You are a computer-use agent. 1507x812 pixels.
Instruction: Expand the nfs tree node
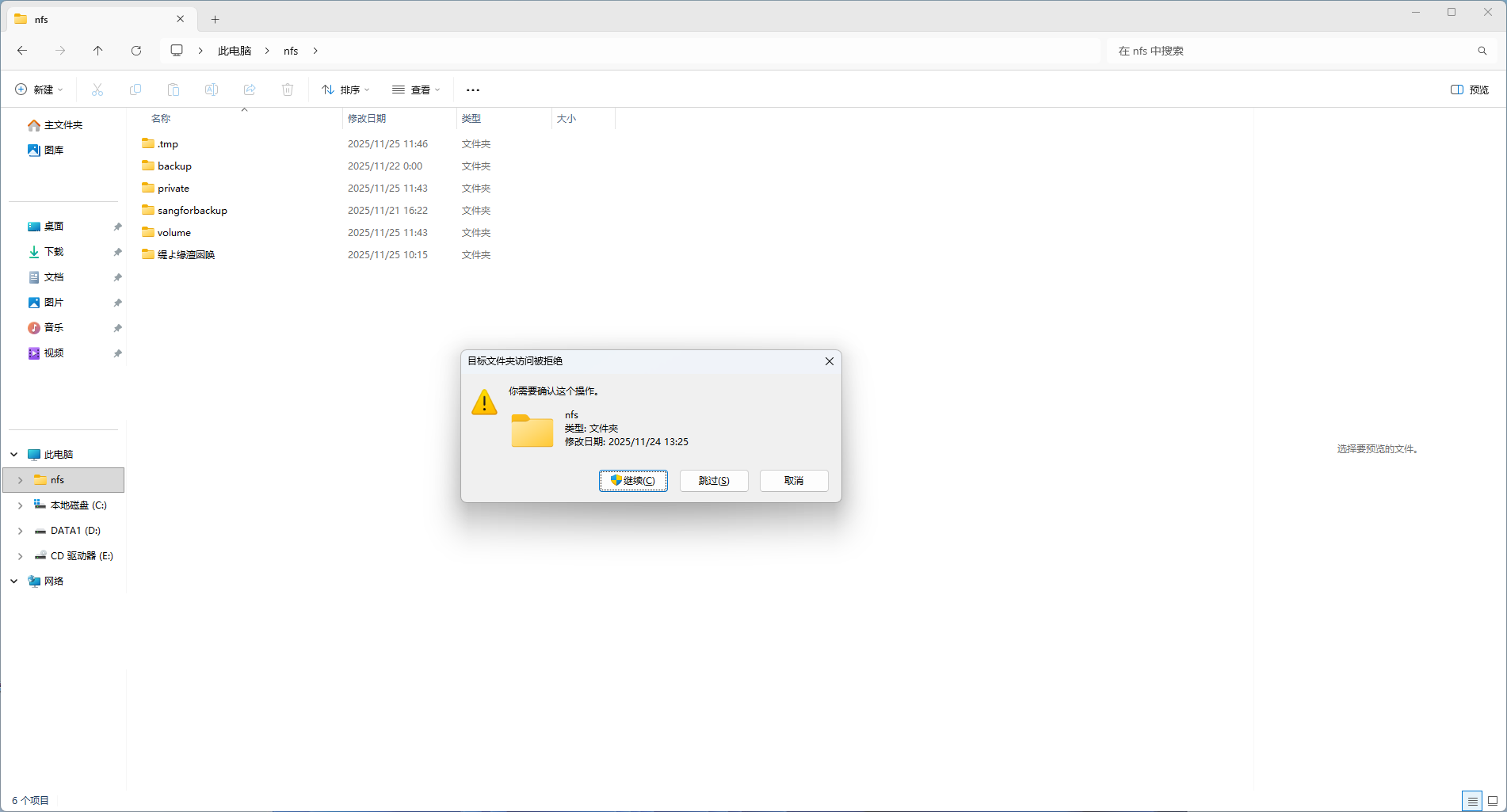tap(21, 480)
